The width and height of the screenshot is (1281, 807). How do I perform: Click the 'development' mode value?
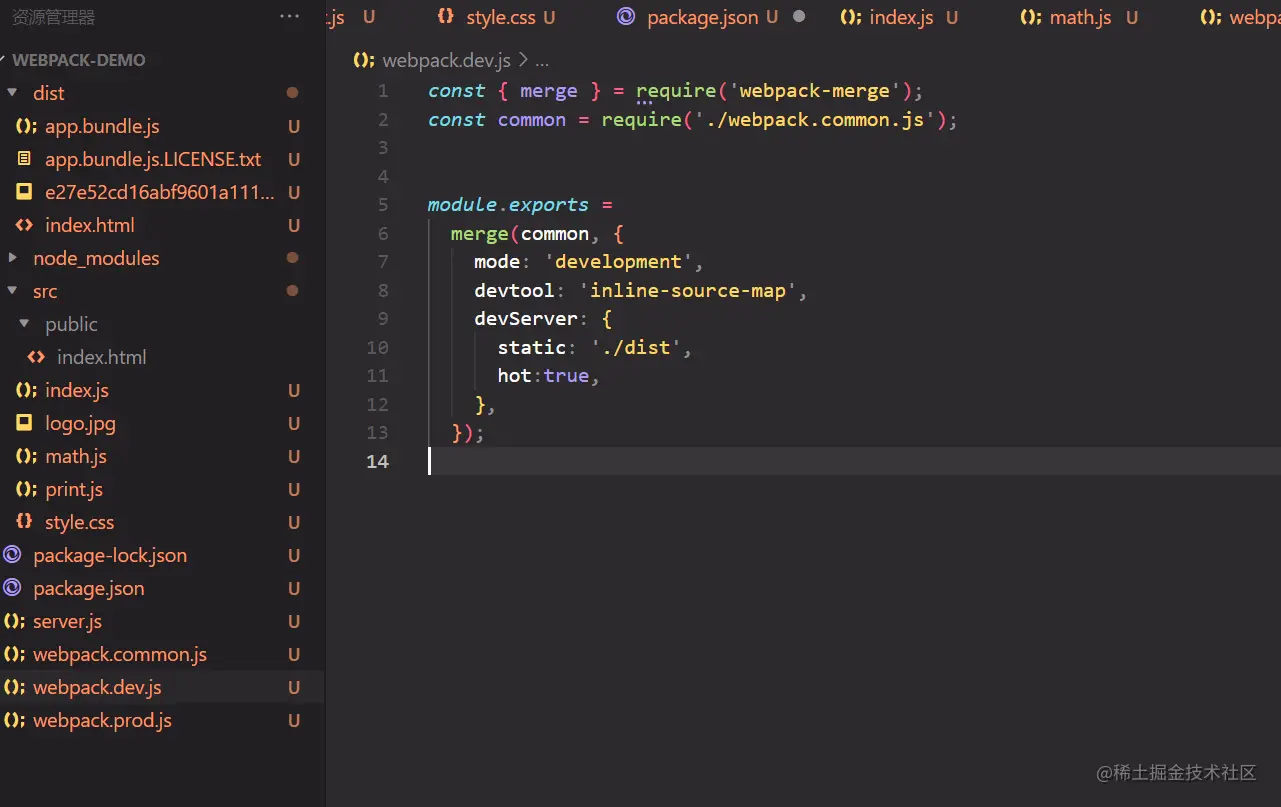(619, 262)
